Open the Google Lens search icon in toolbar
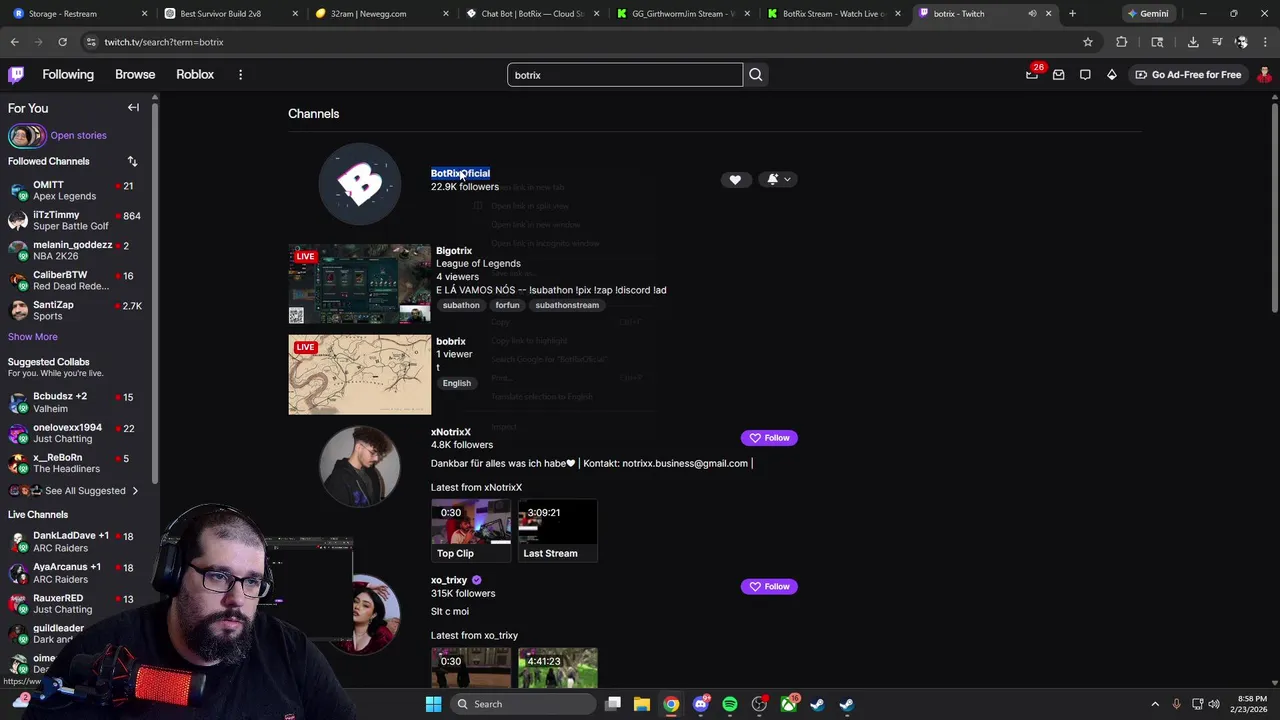Screen dimensions: 1280x720 (1157, 42)
